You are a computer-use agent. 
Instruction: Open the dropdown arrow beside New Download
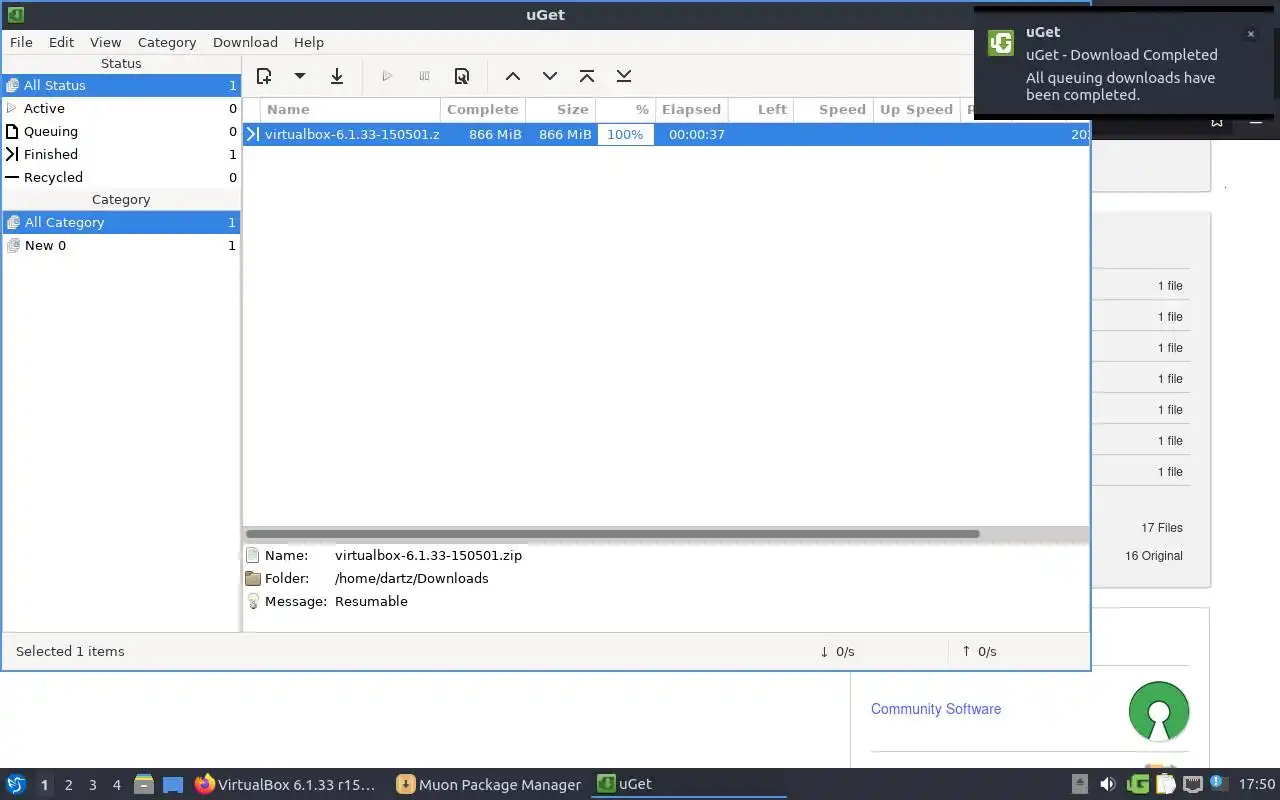click(299, 76)
